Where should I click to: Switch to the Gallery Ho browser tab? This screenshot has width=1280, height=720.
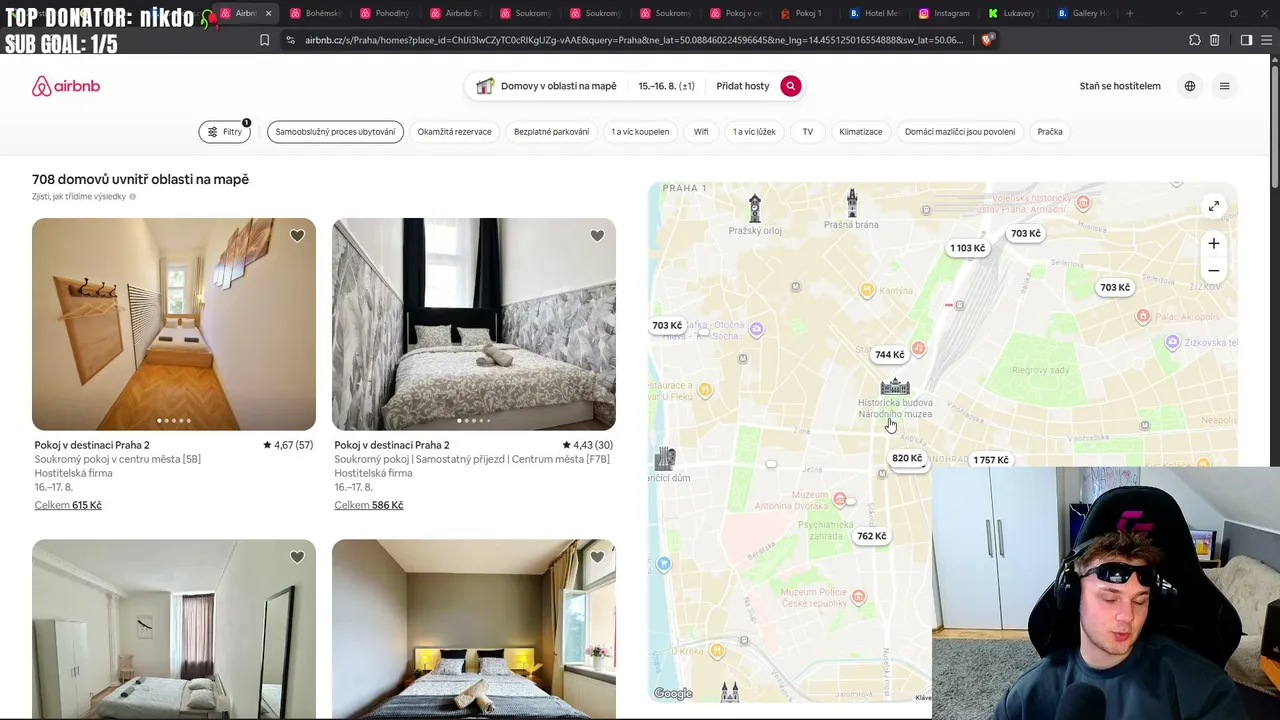[1084, 13]
